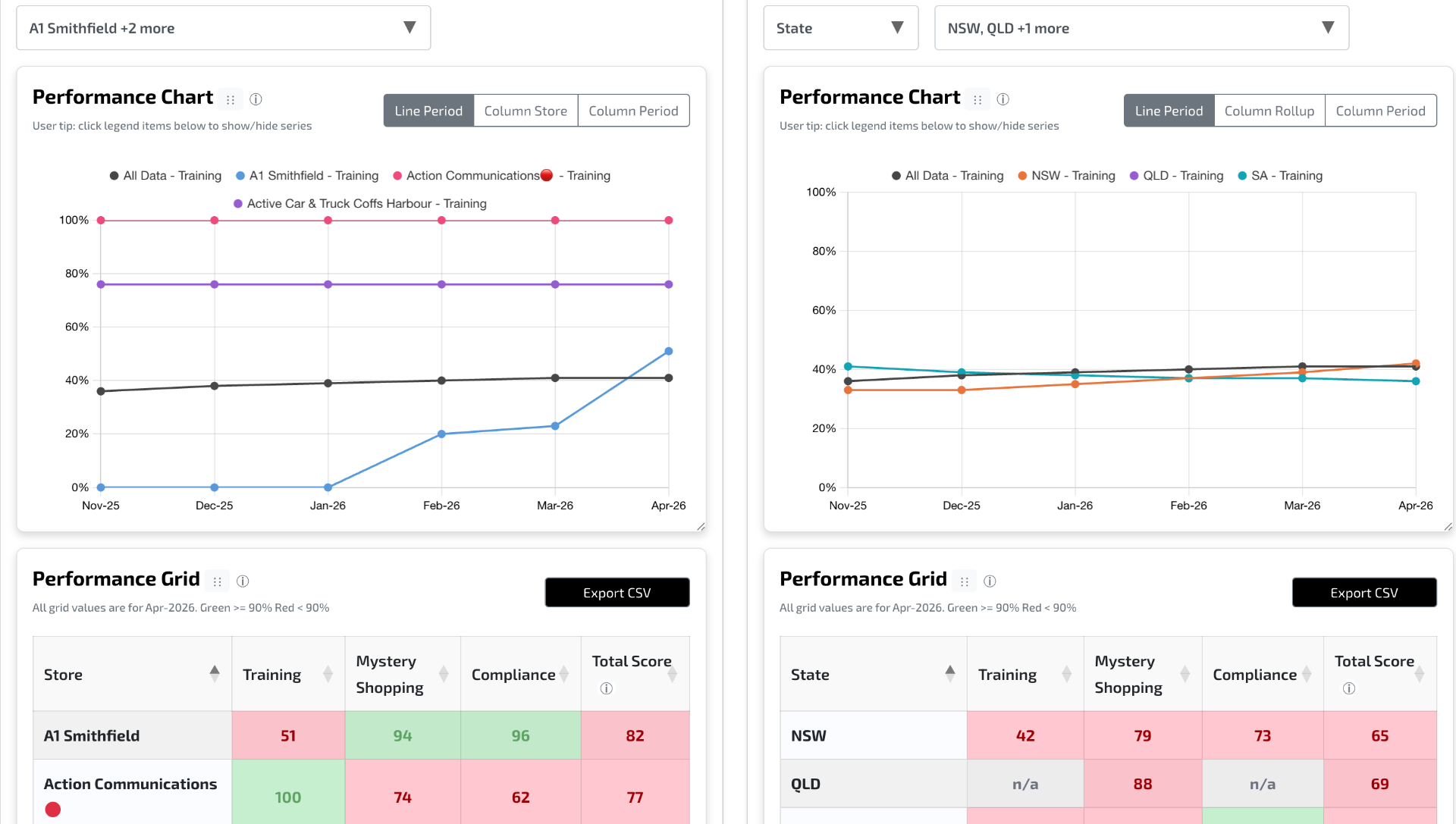Click Action Communications row label in grid
The height and width of the screenshot is (824, 1456).
point(130,784)
